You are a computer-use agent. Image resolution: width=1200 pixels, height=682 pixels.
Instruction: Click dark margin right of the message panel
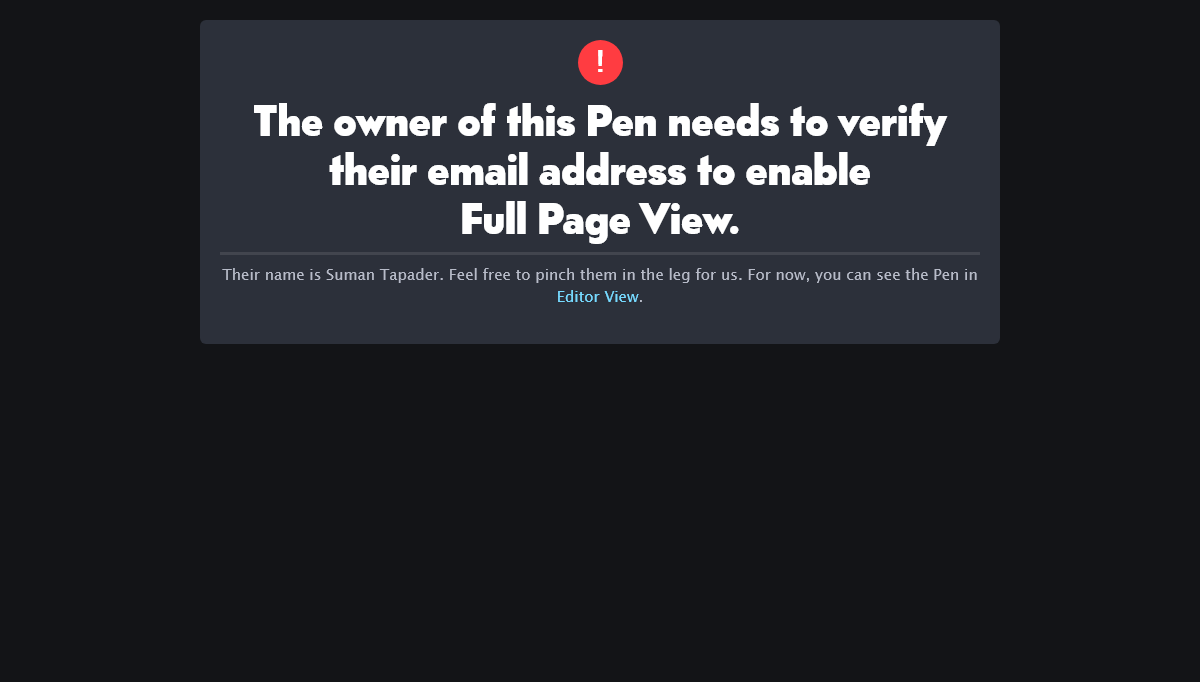pos(1100,180)
